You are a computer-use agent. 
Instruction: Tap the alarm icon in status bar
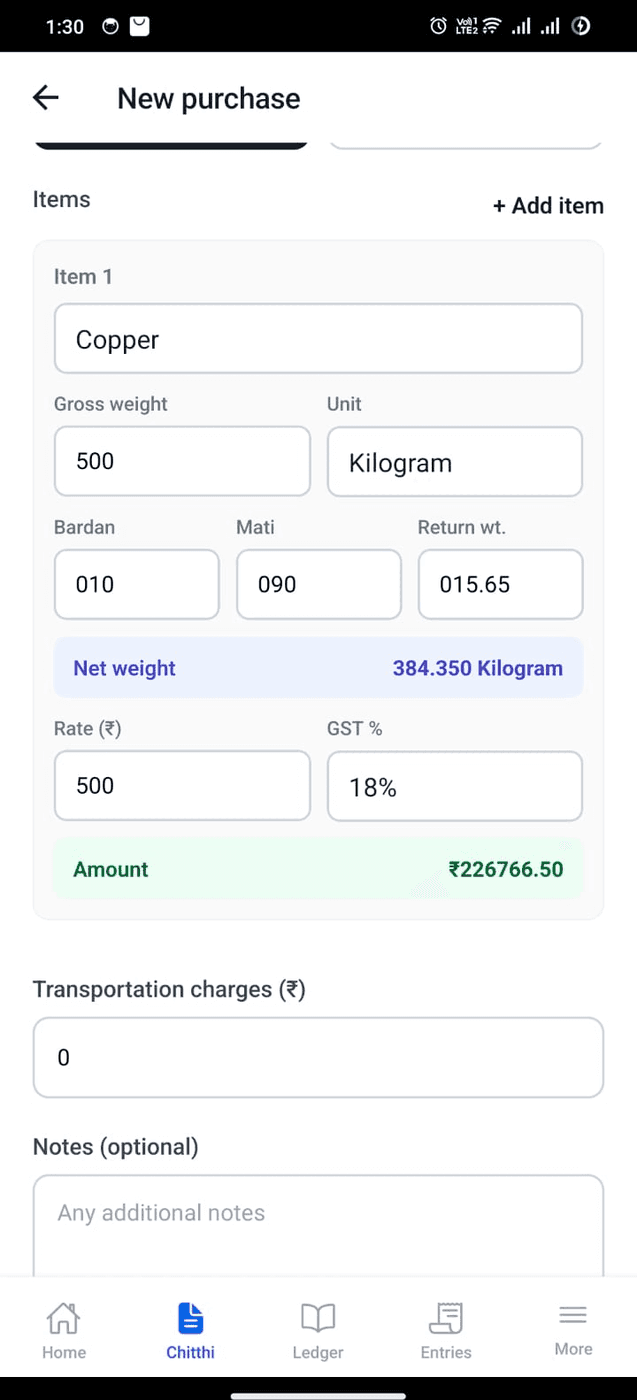coord(438,26)
